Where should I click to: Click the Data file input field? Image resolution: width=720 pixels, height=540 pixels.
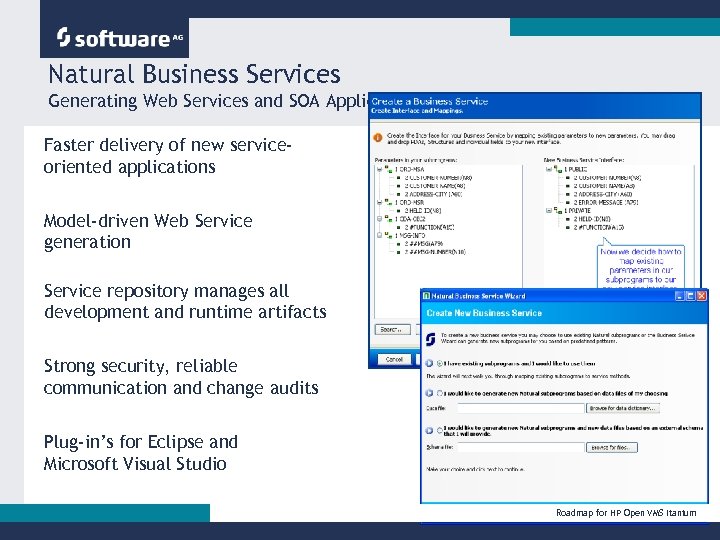click(x=521, y=408)
